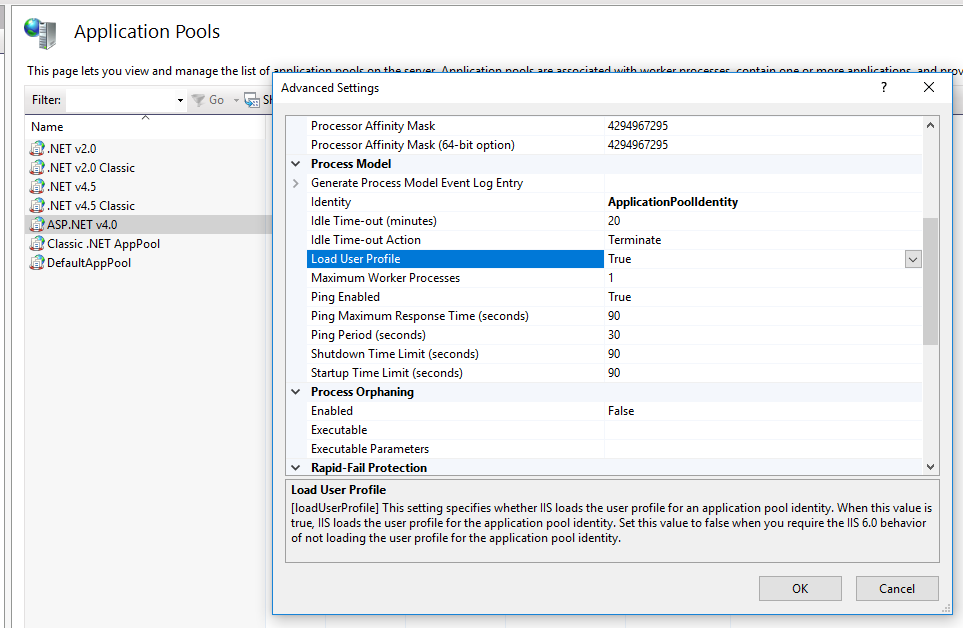963x628 pixels.
Task: Collapse the Rapid-Fail Protection section
Action: coord(296,468)
